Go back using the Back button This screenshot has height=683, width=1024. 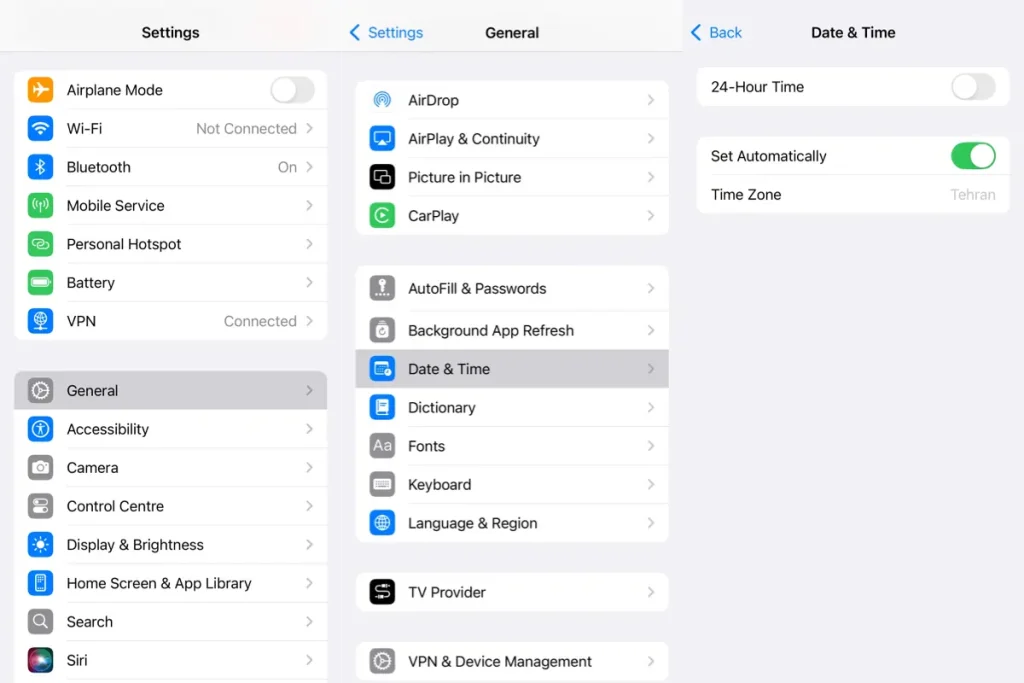pyautogui.click(x=716, y=32)
